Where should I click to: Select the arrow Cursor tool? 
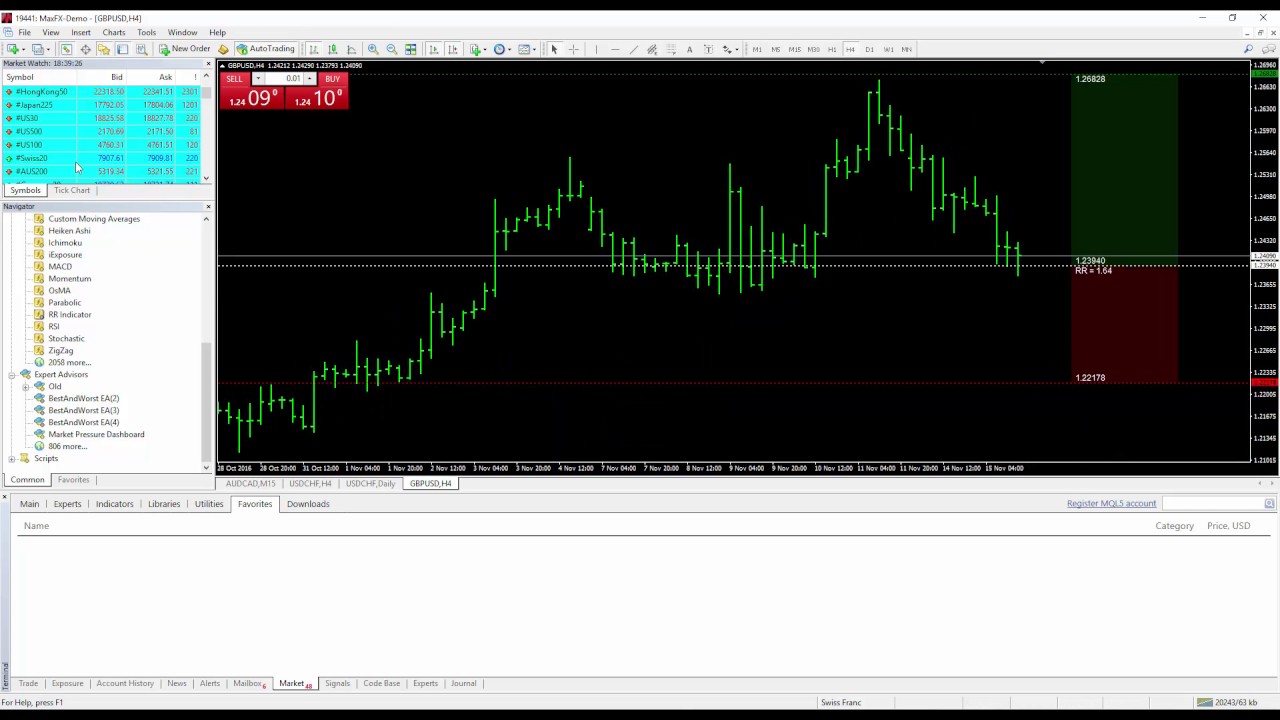click(554, 49)
